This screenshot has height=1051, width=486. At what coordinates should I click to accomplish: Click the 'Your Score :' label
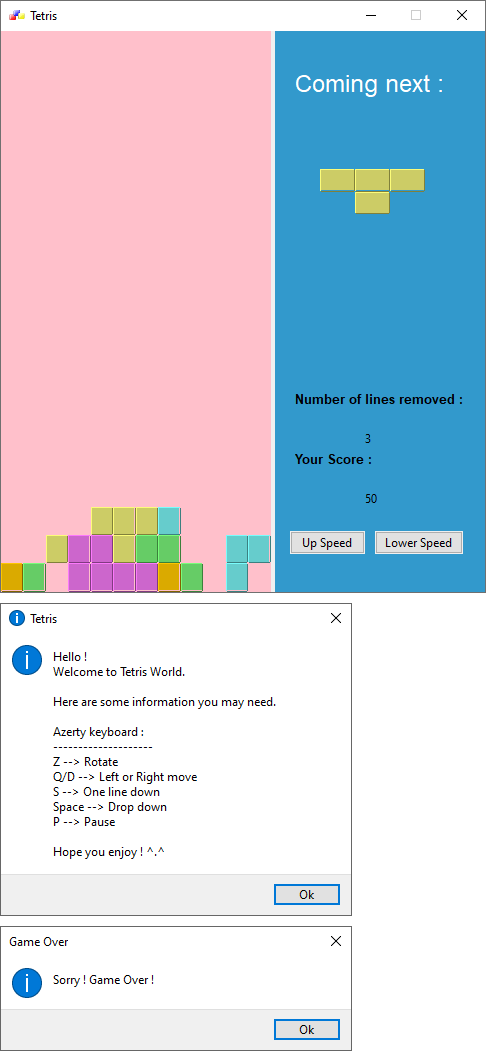pyautogui.click(x=333, y=460)
